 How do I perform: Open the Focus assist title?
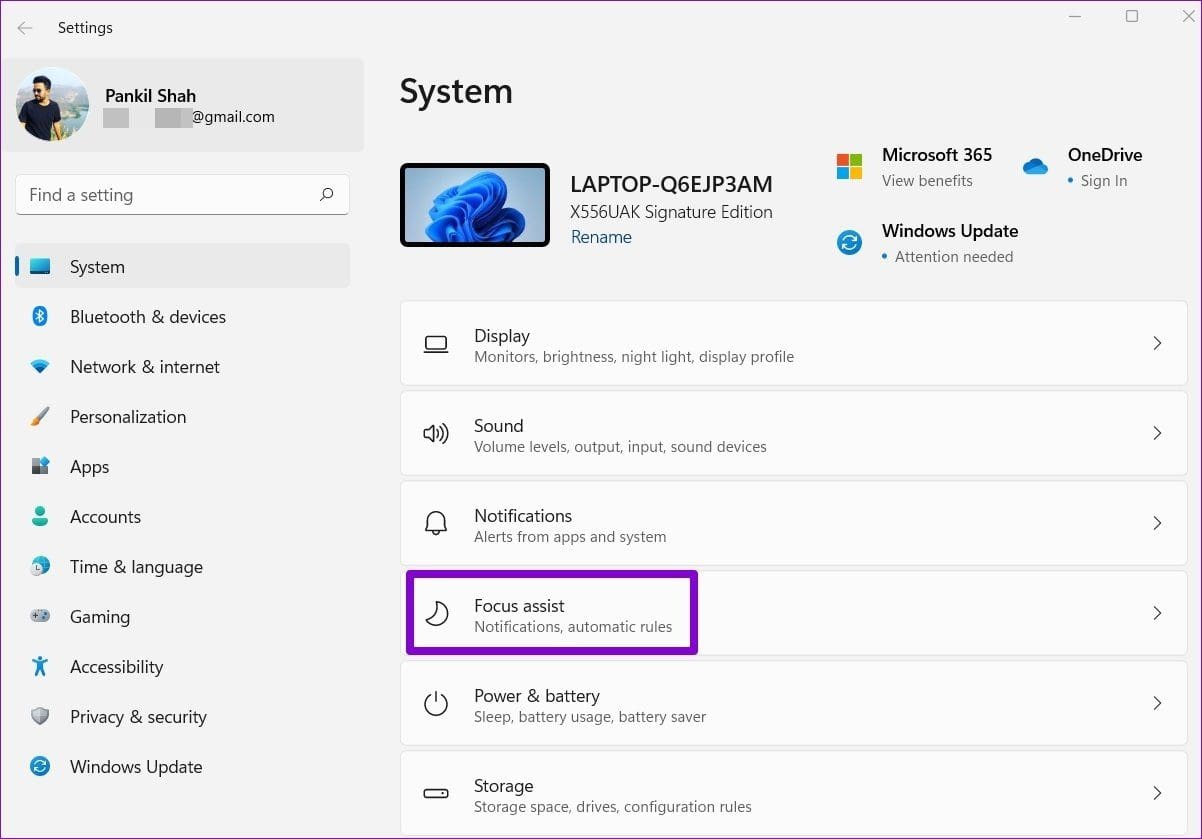519,606
